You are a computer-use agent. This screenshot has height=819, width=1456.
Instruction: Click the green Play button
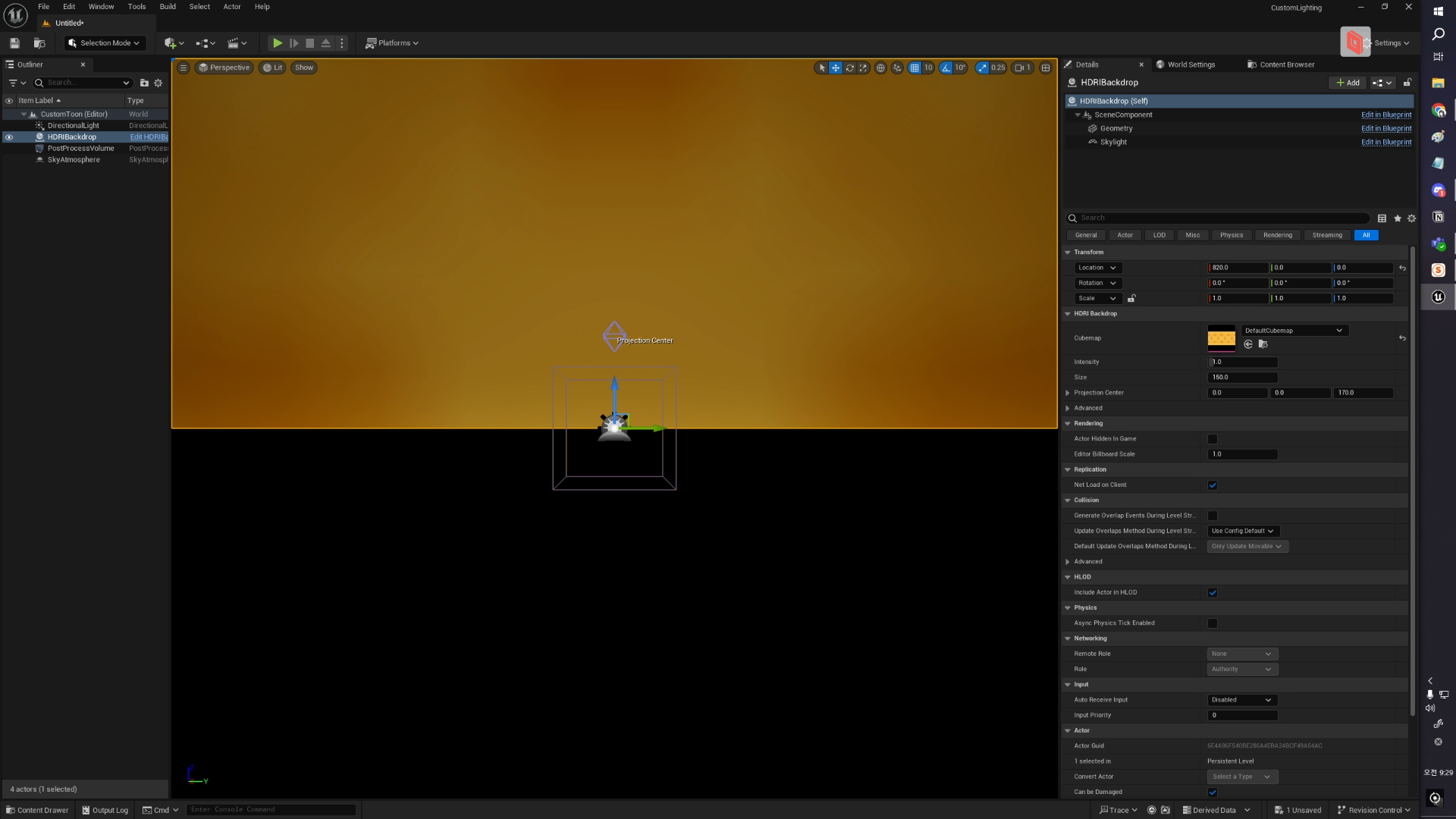tap(278, 43)
